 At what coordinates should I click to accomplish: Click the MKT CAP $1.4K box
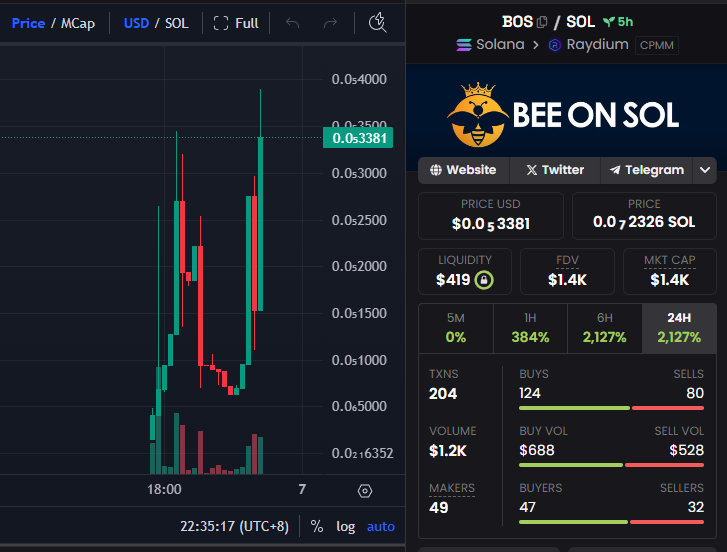click(670, 272)
